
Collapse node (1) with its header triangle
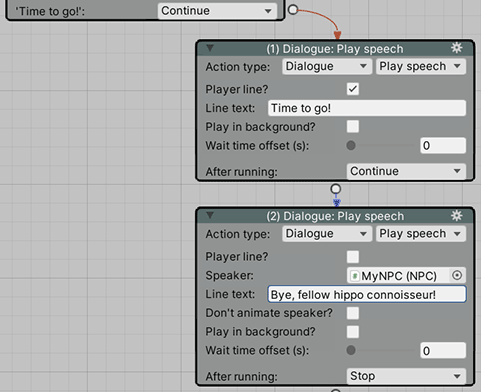click(210, 48)
